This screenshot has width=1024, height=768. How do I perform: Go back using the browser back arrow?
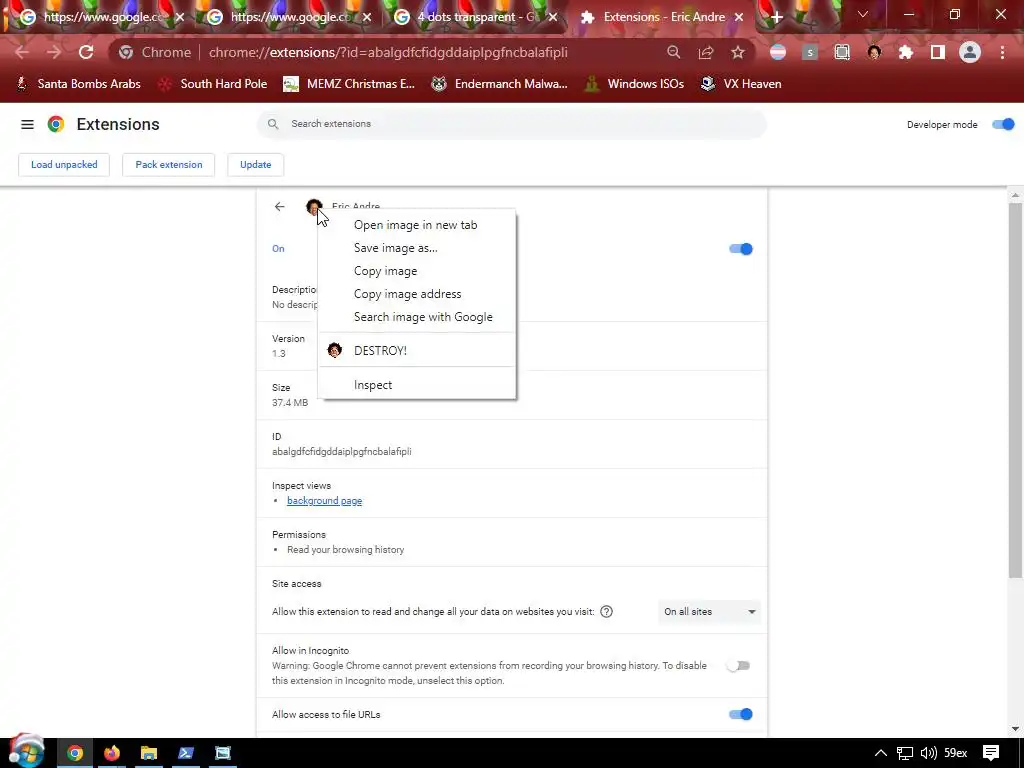[22, 52]
